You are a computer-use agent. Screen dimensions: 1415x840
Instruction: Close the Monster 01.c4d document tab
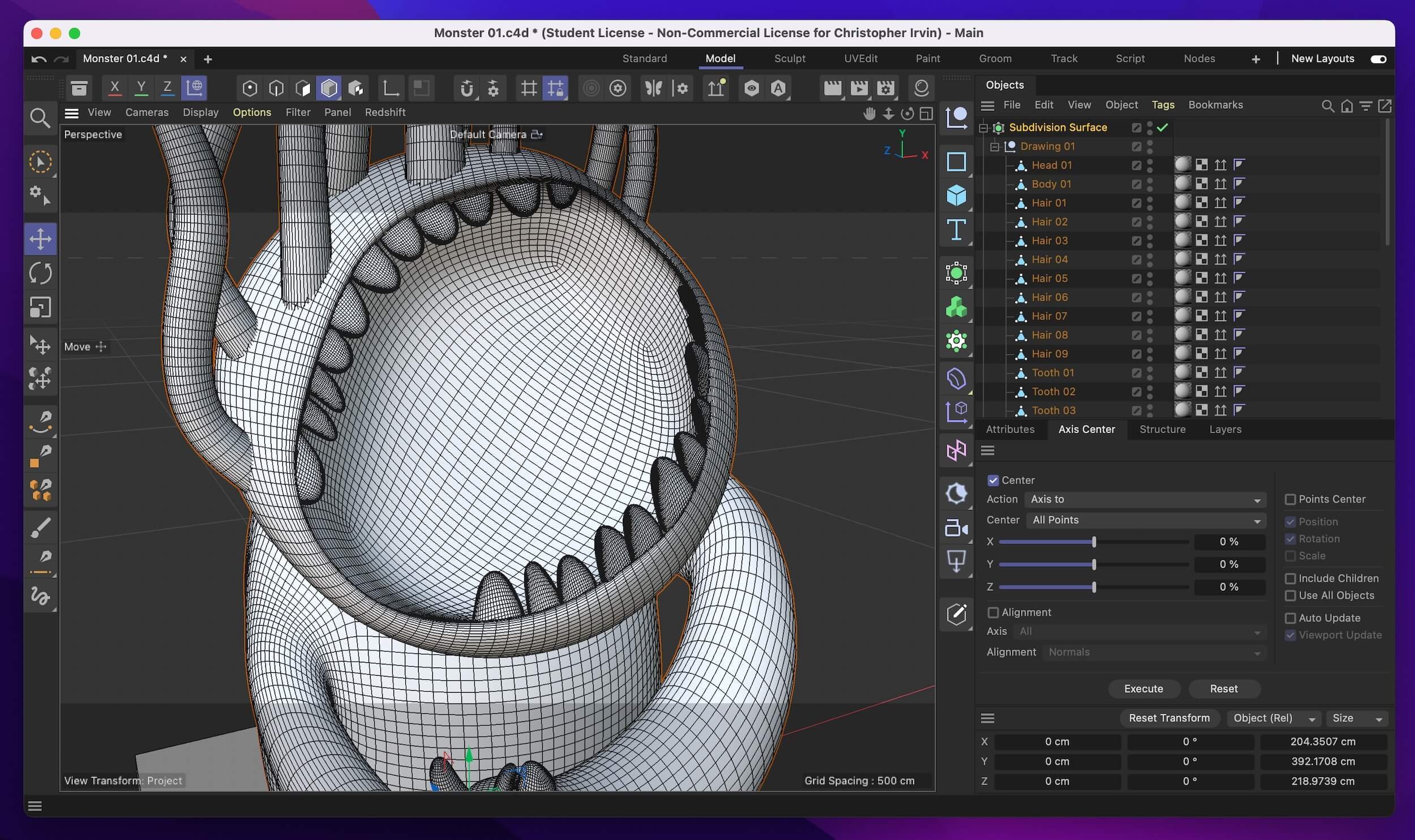pos(183,59)
